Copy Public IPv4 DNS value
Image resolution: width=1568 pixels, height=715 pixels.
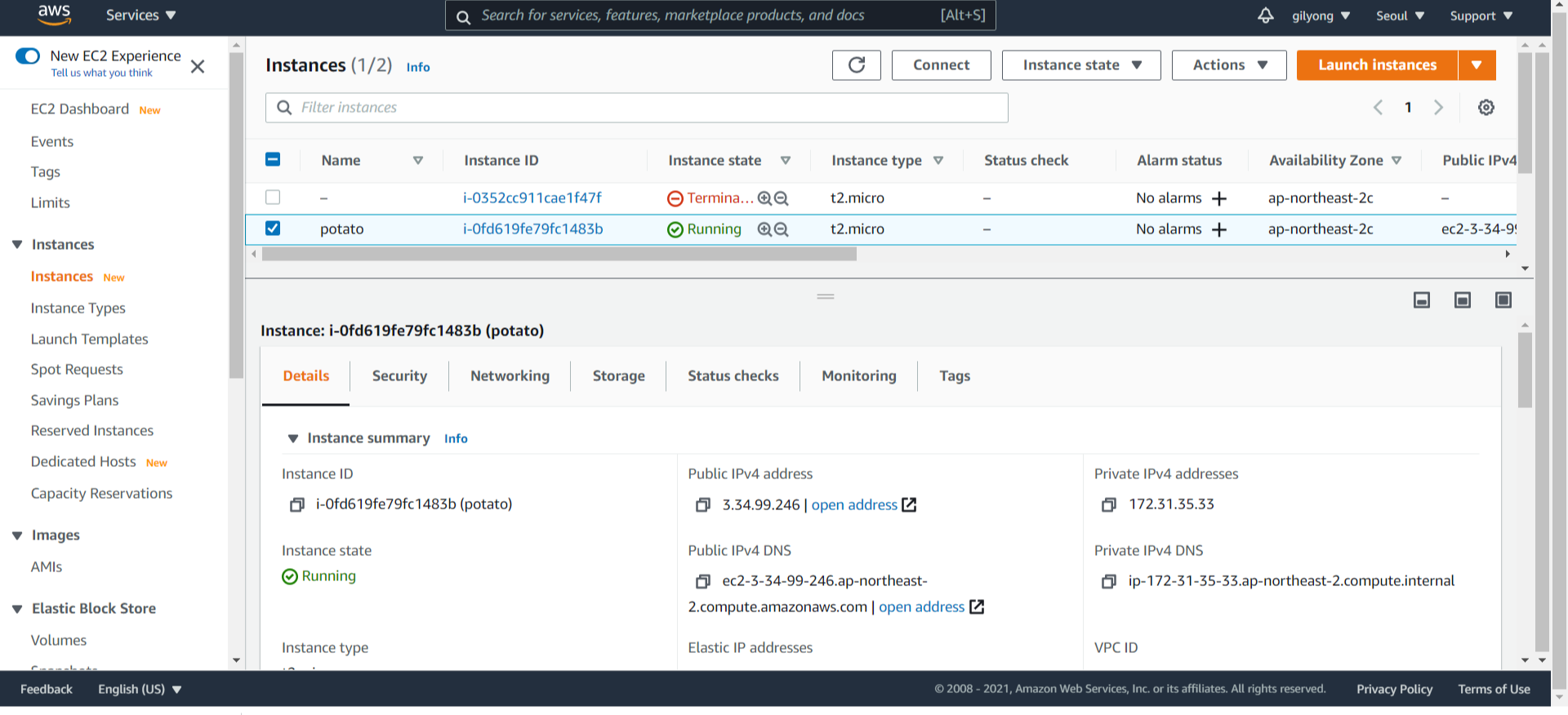[703, 582]
